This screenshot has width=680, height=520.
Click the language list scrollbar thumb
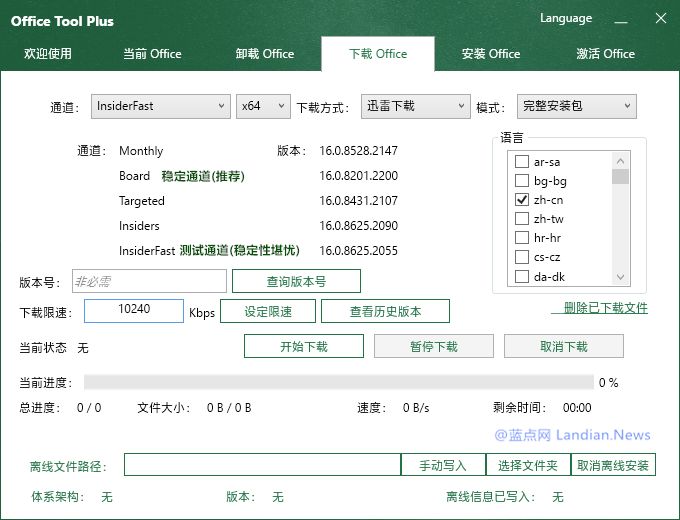620,177
